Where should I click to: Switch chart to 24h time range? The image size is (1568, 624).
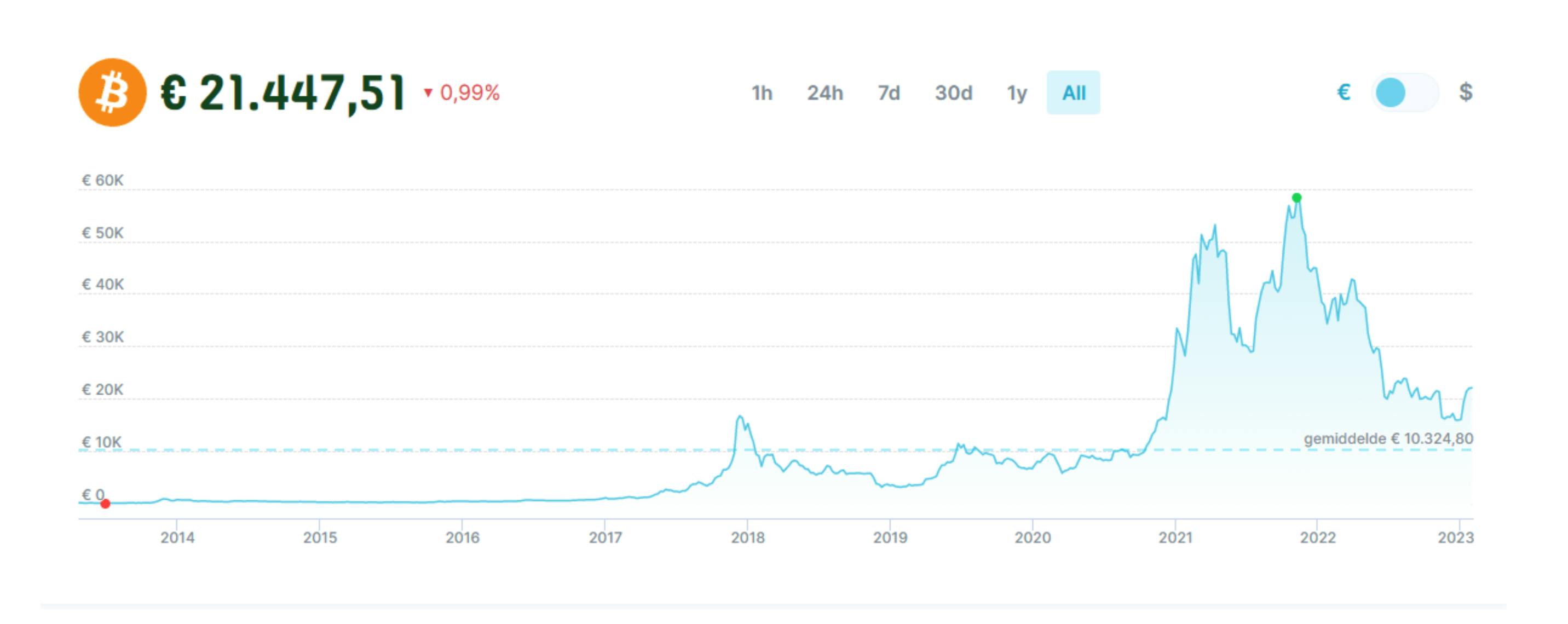pos(825,93)
